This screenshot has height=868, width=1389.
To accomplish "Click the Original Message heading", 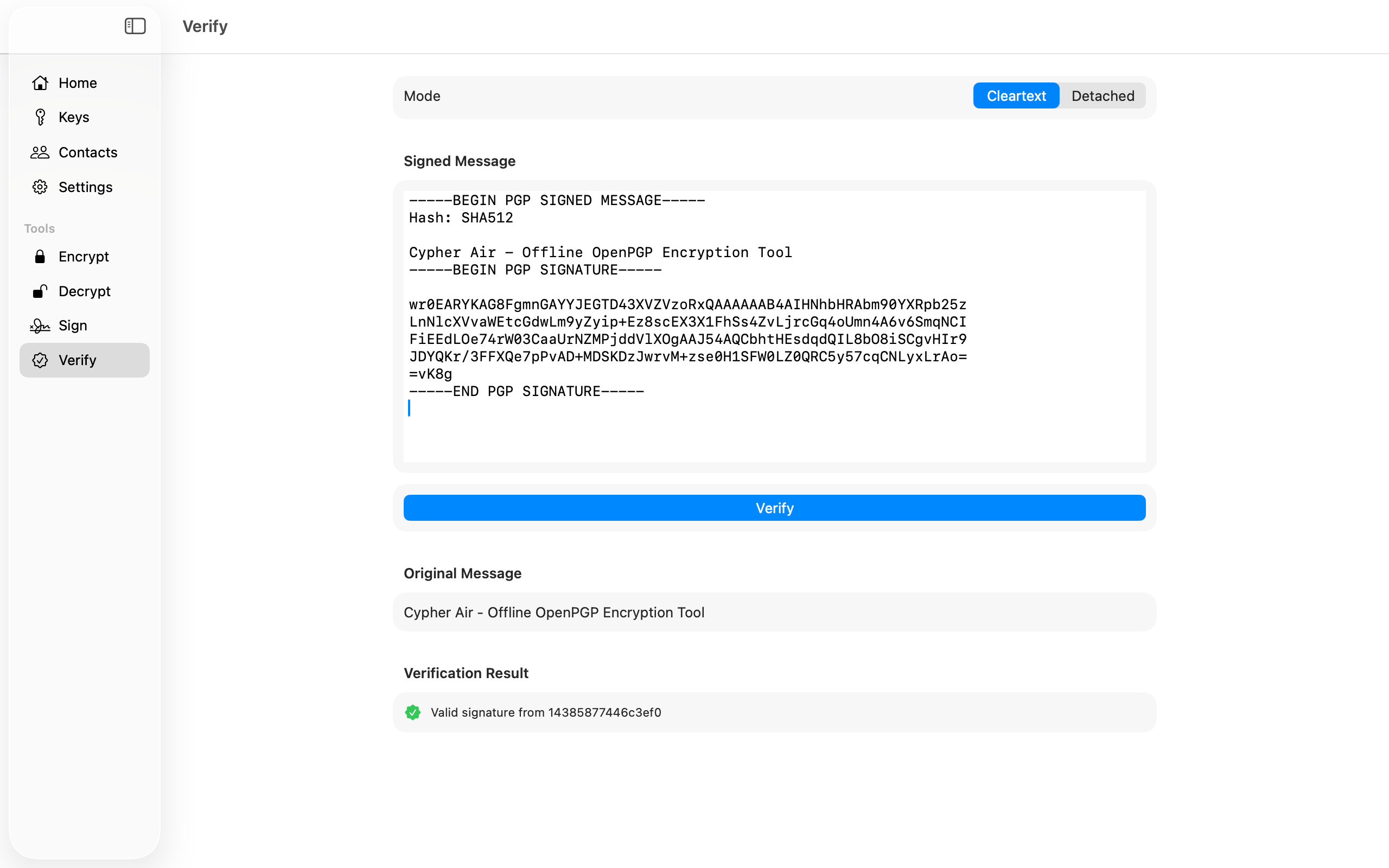I will pos(462,573).
